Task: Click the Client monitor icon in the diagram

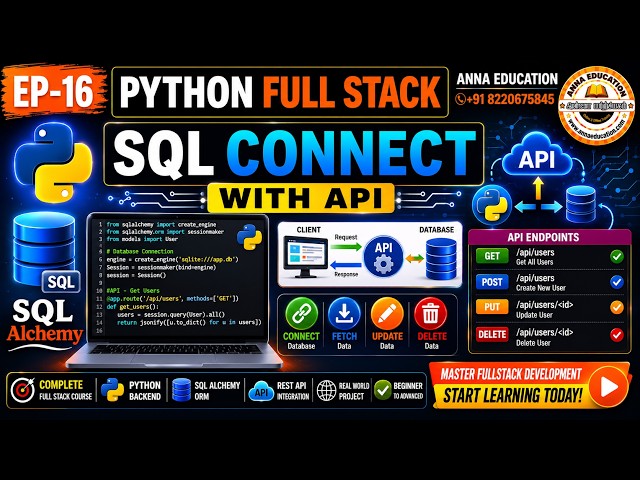Action: (x=305, y=256)
